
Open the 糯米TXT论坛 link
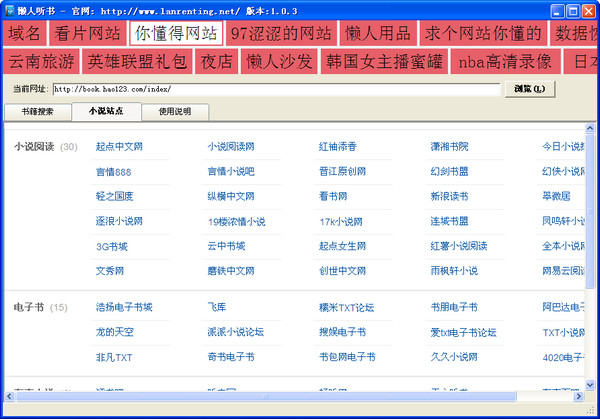pyautogui.click(x=347, y=307)
